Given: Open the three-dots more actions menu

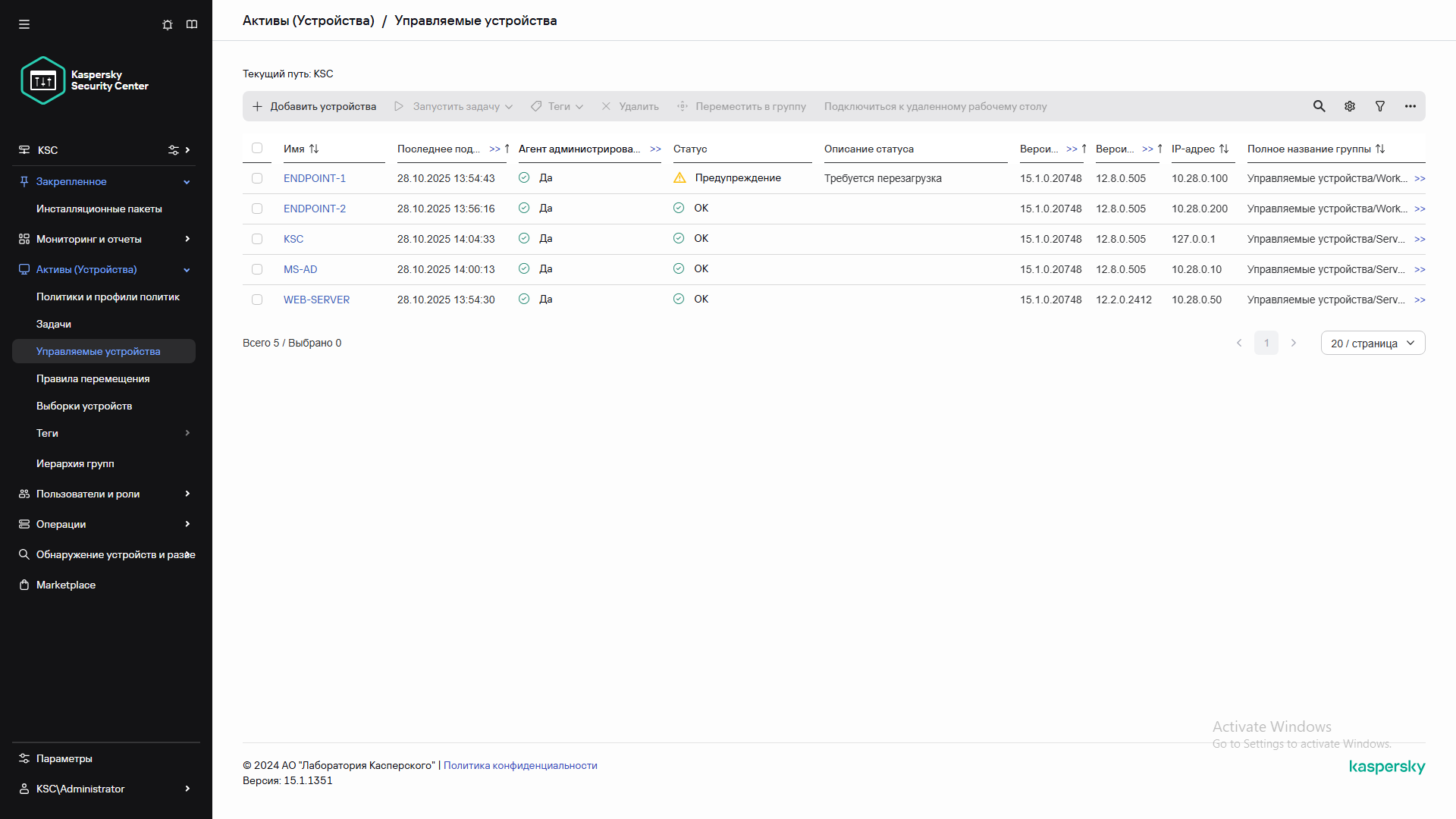Looking at the screenshot, I should [1410, 106].
